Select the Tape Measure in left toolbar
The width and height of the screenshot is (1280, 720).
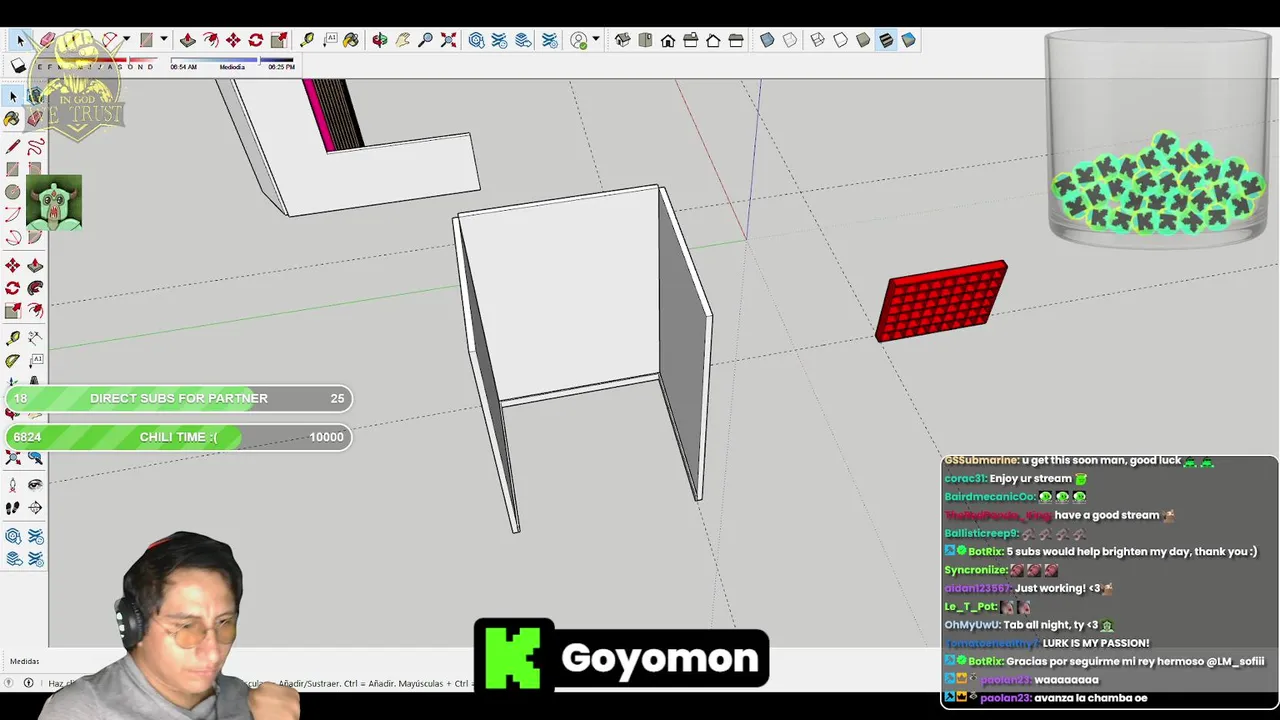click(12, 338)
